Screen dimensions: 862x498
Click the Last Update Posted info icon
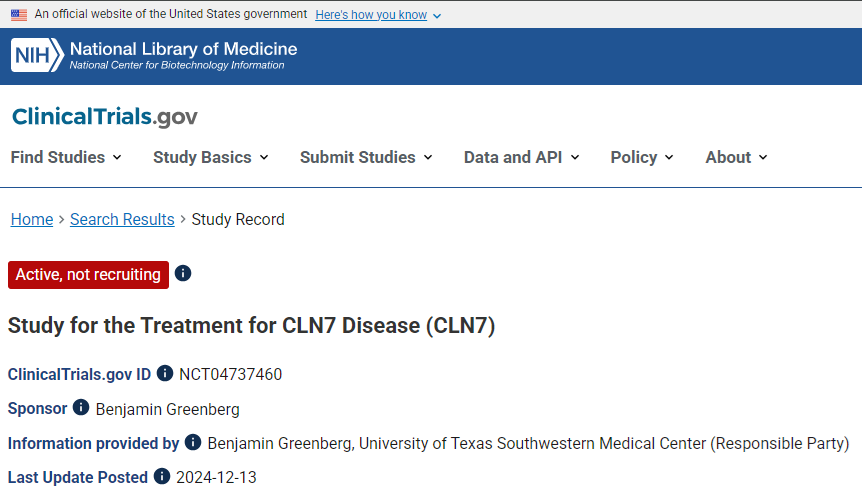(161, 476)
